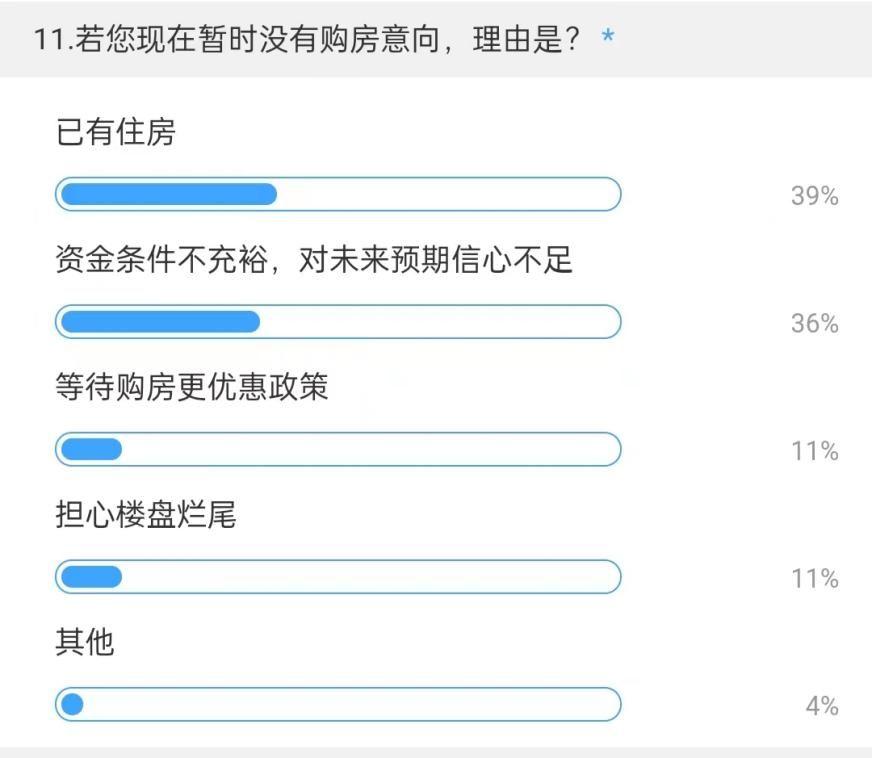
Task: Click the progress bar under 等待购房更优惠政策
Action: tap(338, 449)
